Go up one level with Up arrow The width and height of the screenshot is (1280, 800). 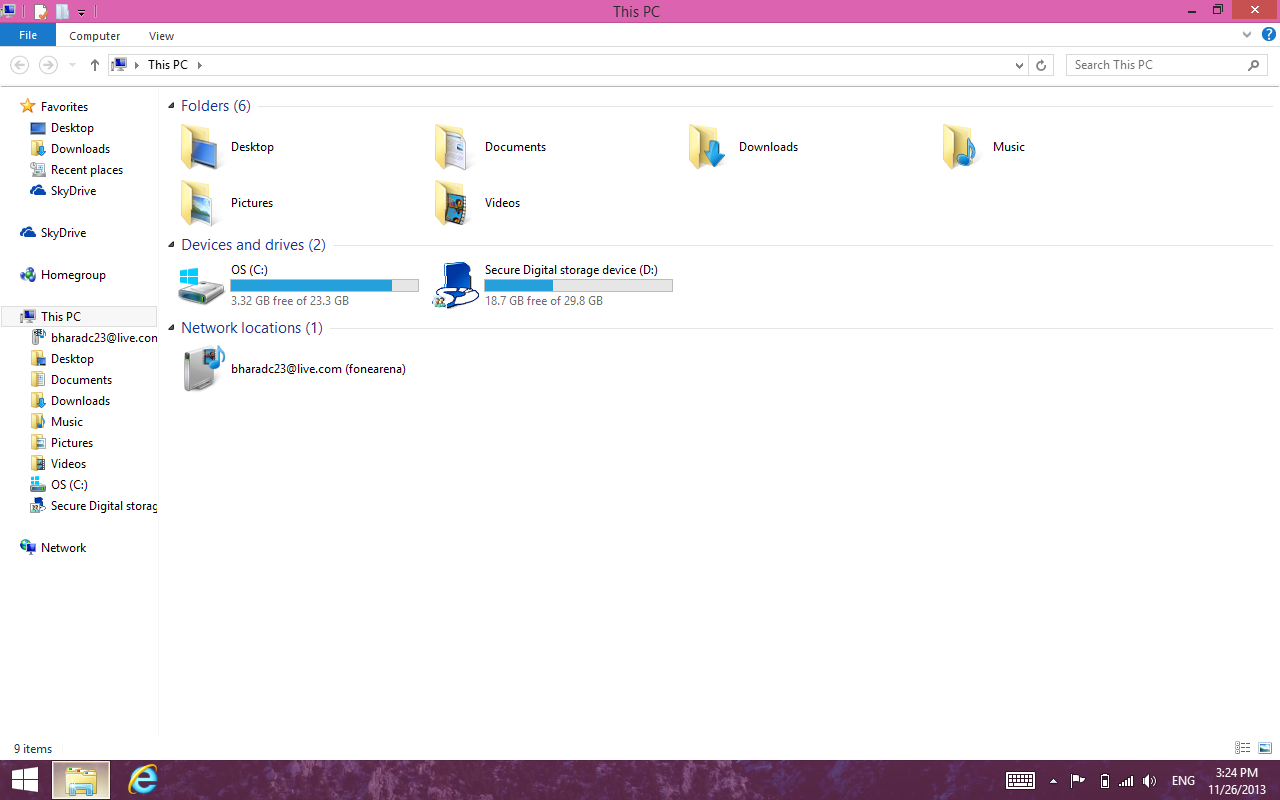tap(94, 65)
